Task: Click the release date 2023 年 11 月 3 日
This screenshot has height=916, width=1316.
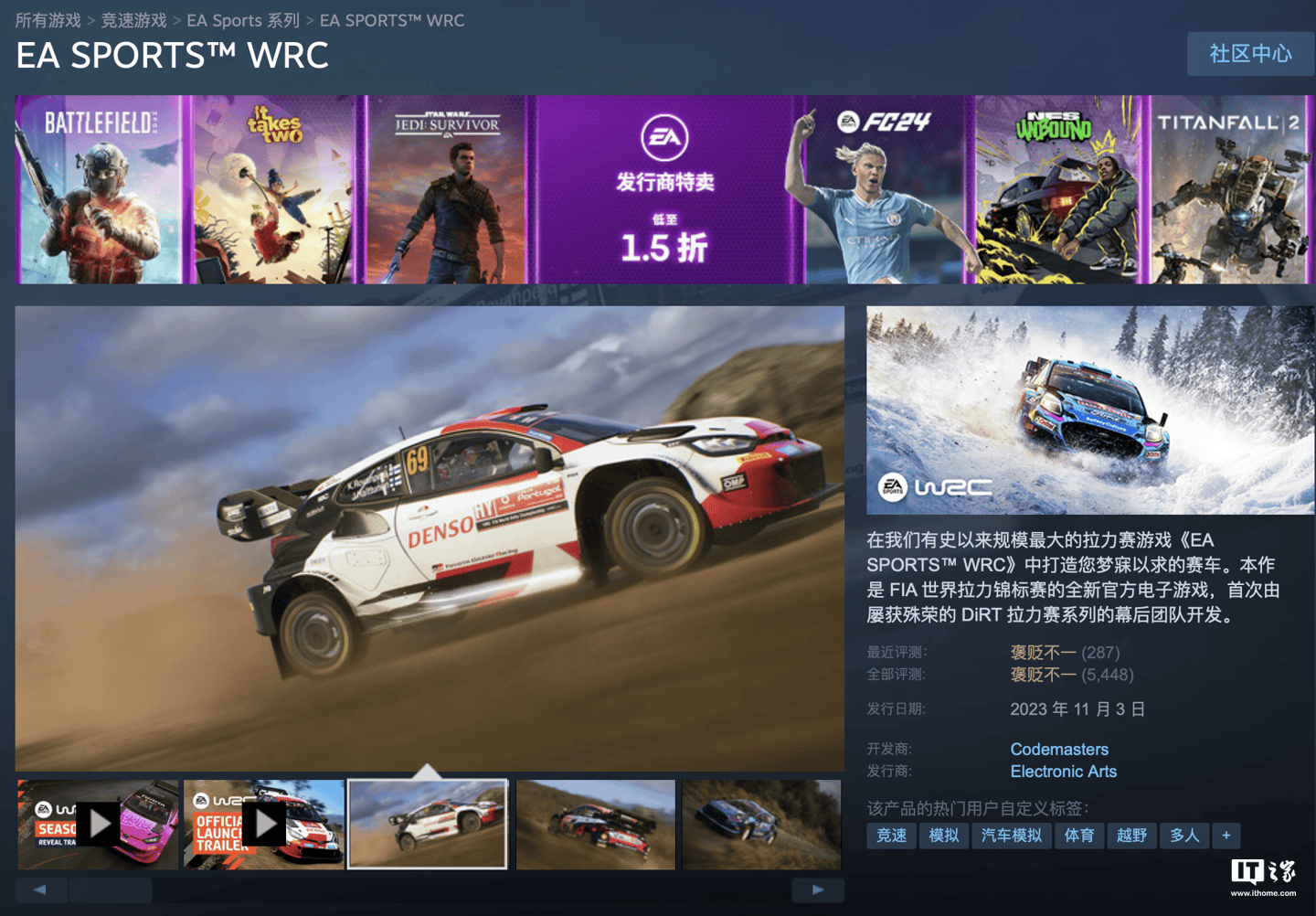Action: click(1077, 709)
